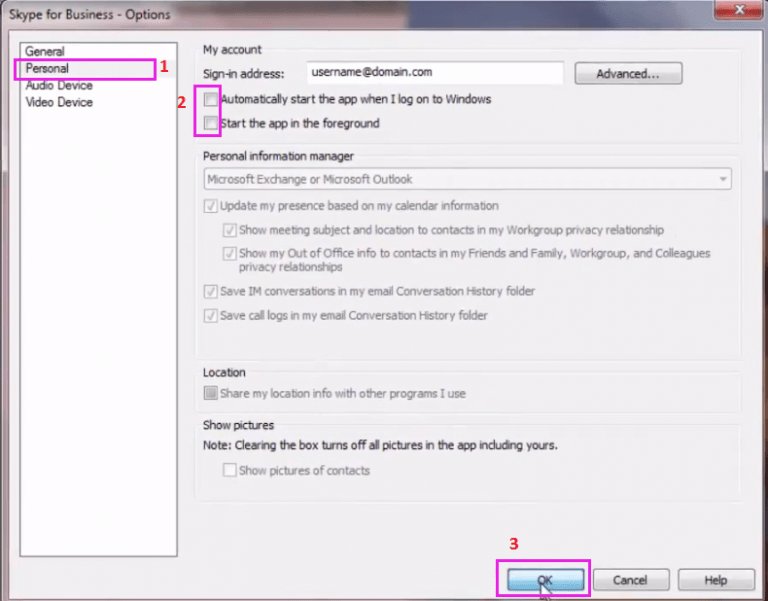
Task: Toggle Automatically start the app checkbox
Action: (x=211, y=99)
